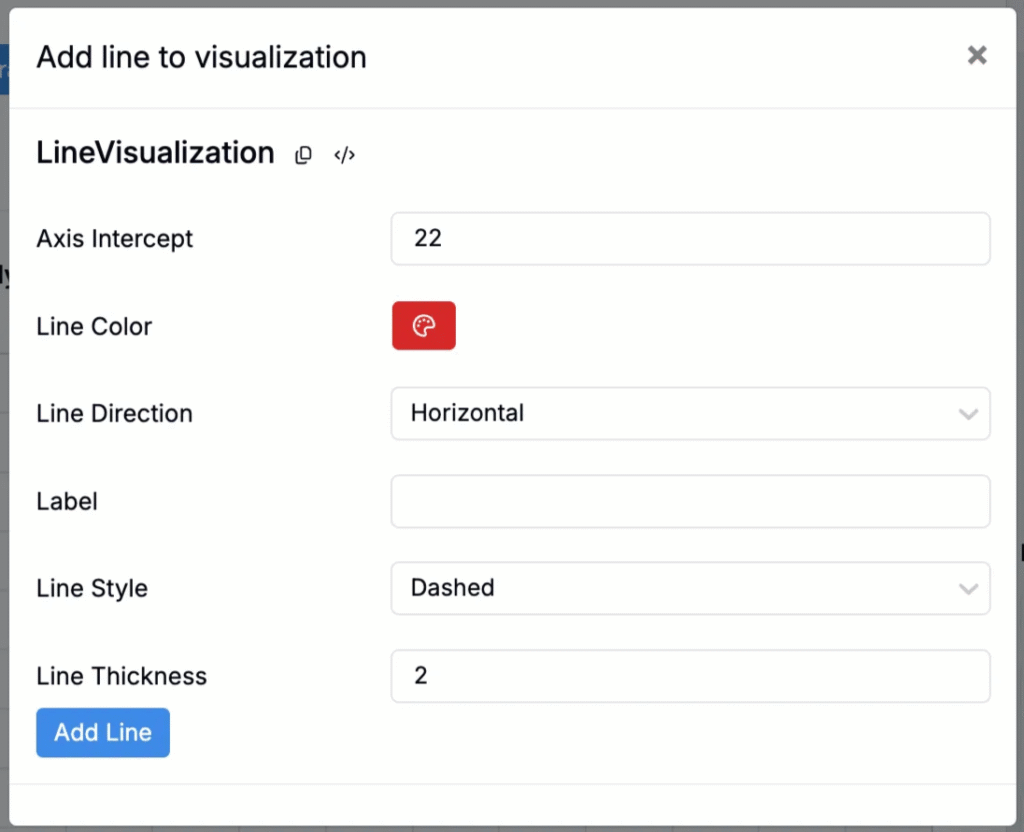1024x832 pixels.
Task: Click the Line Color field label
Action: pos(94,327)
